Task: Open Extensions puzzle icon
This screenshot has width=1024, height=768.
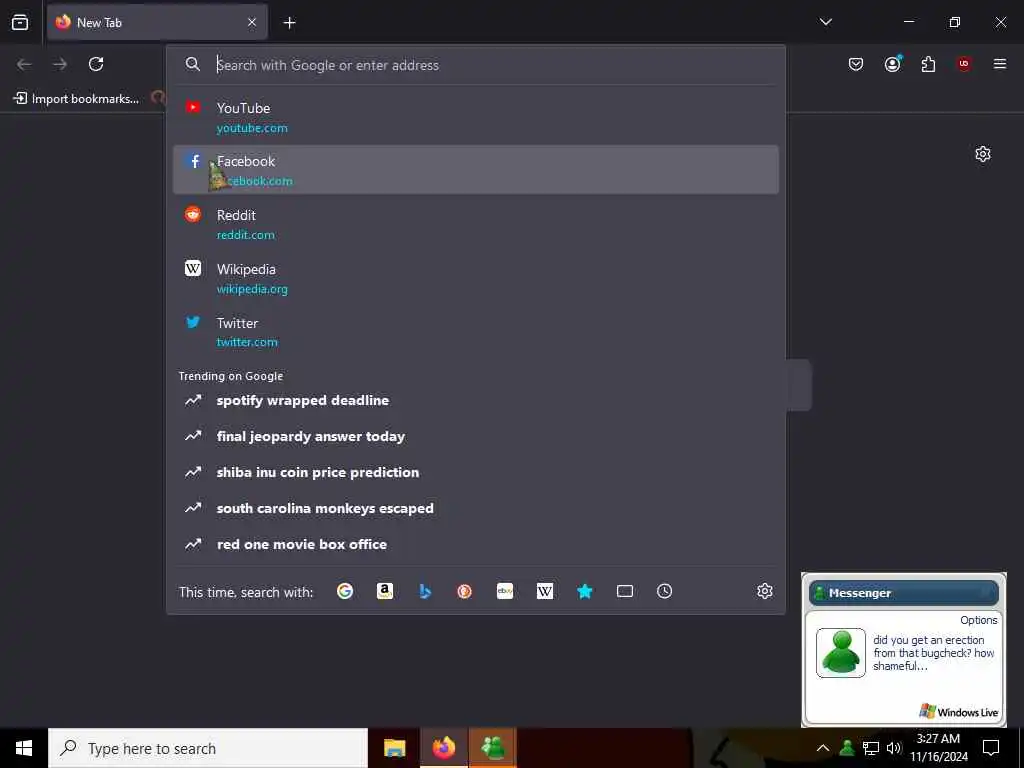Action: [x=928, y=64]
